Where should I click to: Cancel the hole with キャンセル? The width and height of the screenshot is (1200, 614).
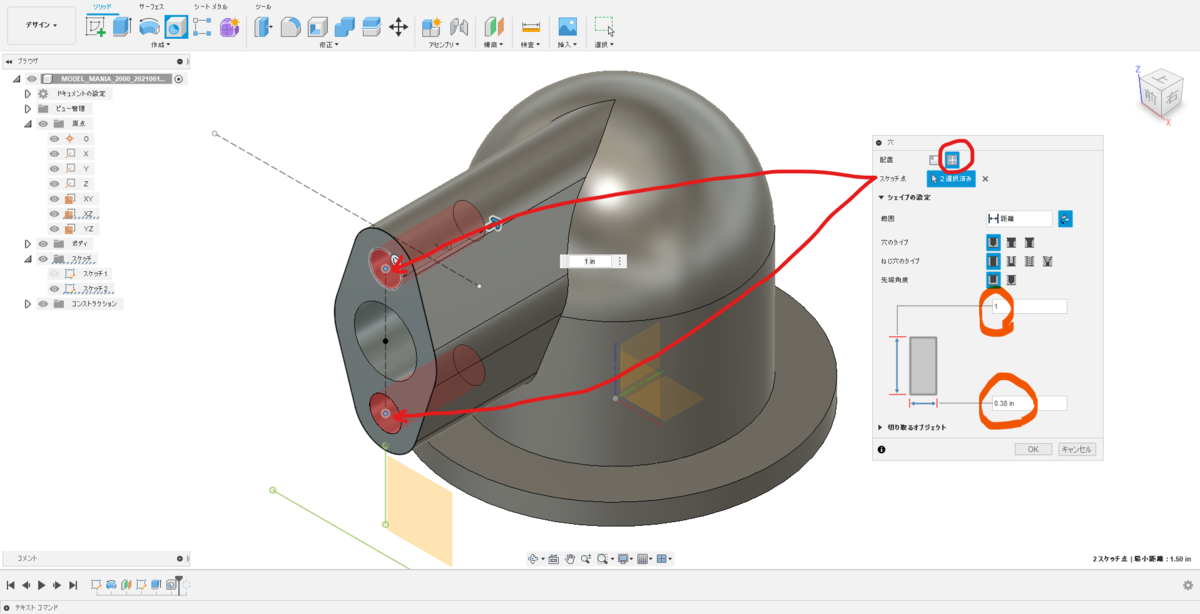pyautogui.click(x=1076, y=449)
